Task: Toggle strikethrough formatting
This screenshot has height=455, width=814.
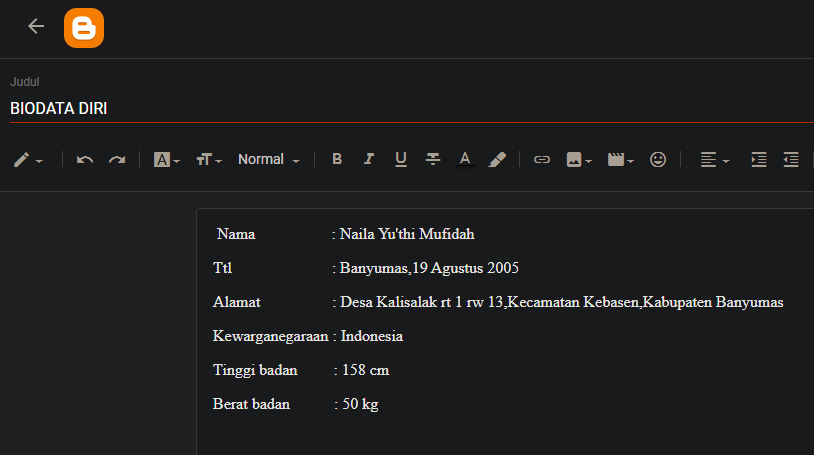Action: [432, 159]
